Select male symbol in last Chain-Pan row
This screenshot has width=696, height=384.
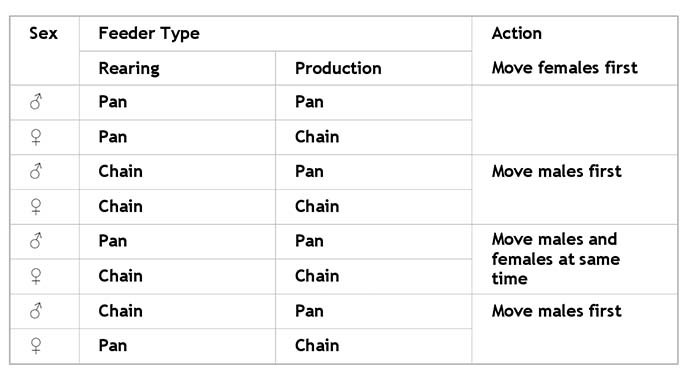click(36, 310)
